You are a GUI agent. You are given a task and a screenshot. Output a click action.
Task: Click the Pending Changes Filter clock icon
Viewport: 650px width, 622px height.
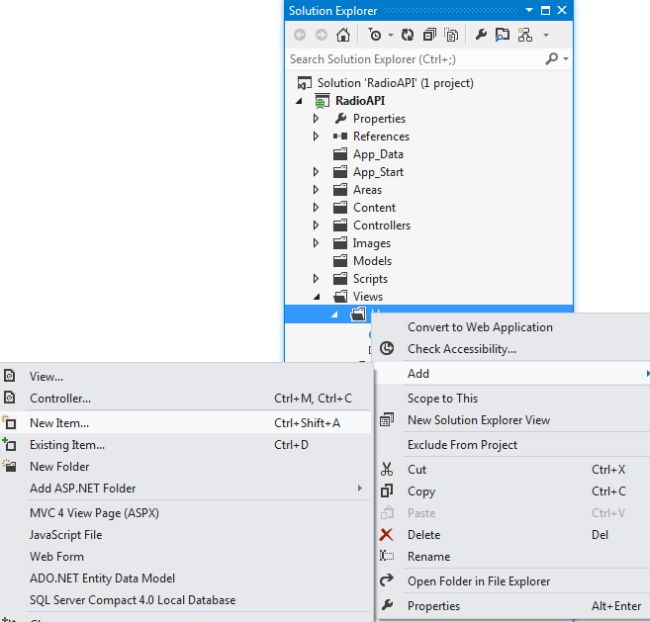point(375,35)
